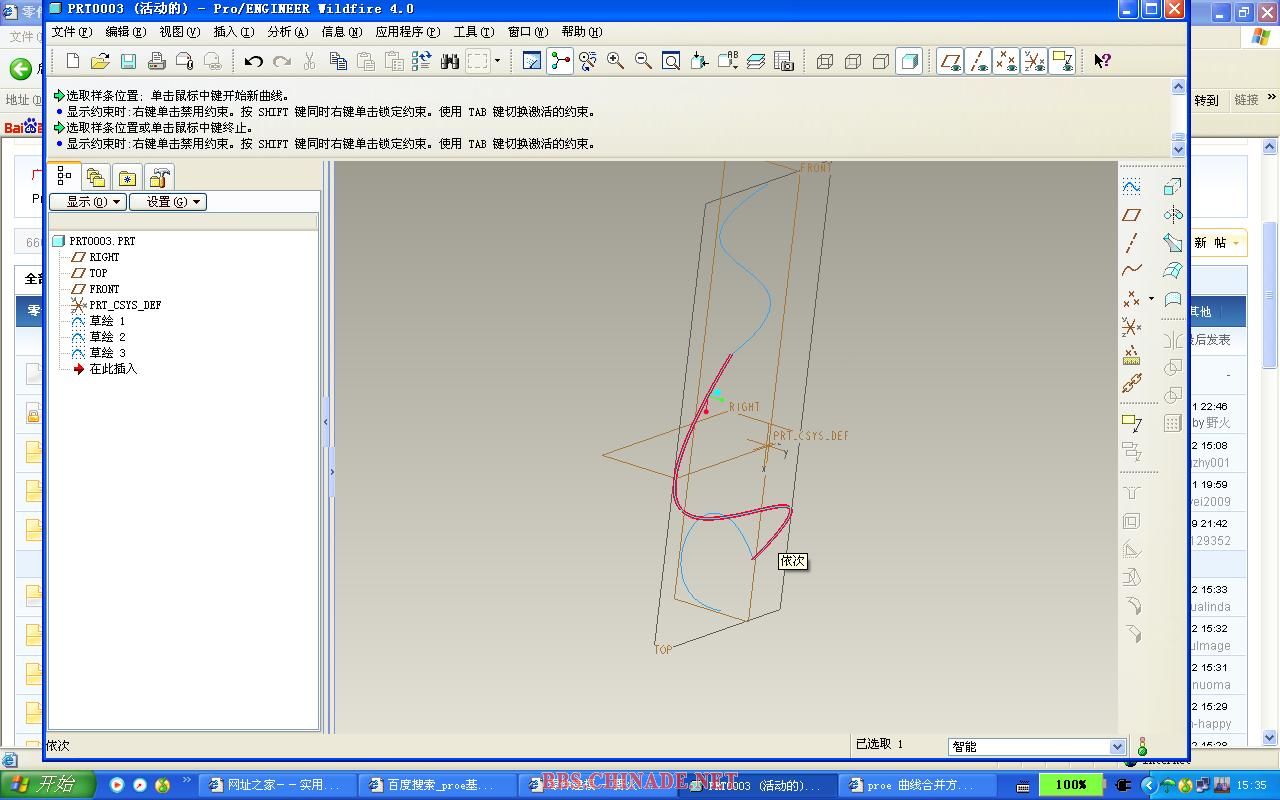
Task: Switch to shaded display mode
Action: click(909, 61)
